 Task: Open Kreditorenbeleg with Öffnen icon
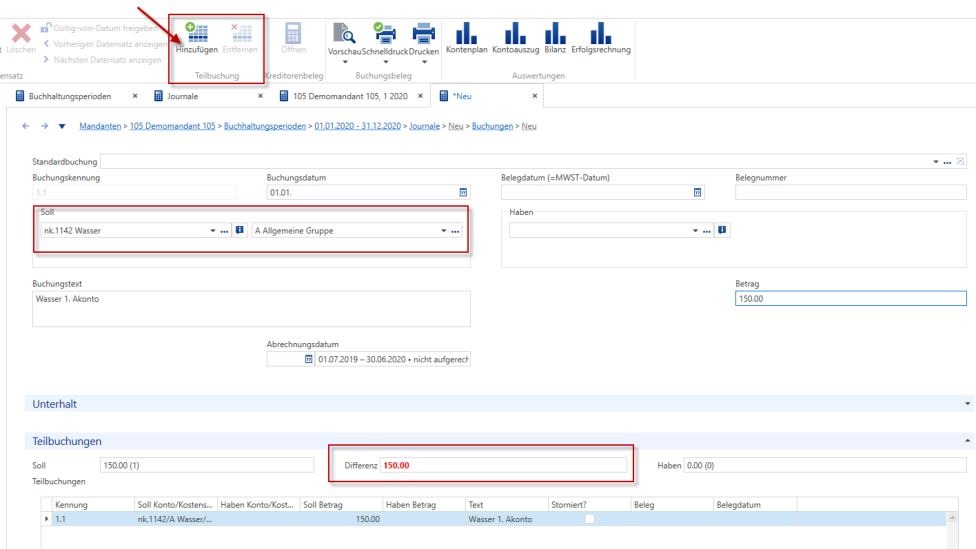pyautogui.click(x=293, y=33)
